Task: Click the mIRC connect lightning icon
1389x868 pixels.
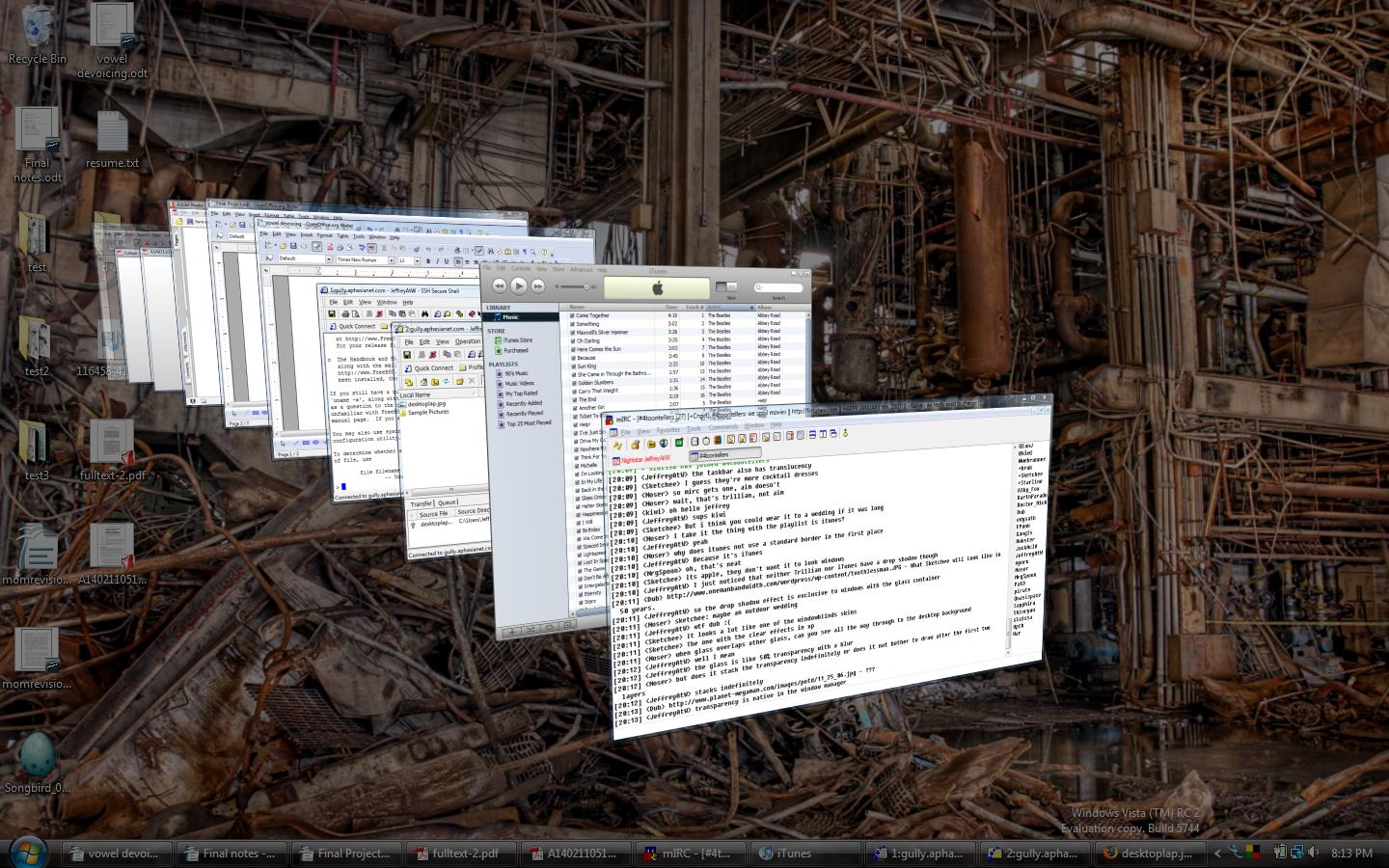Action: (x=617, y=447)
